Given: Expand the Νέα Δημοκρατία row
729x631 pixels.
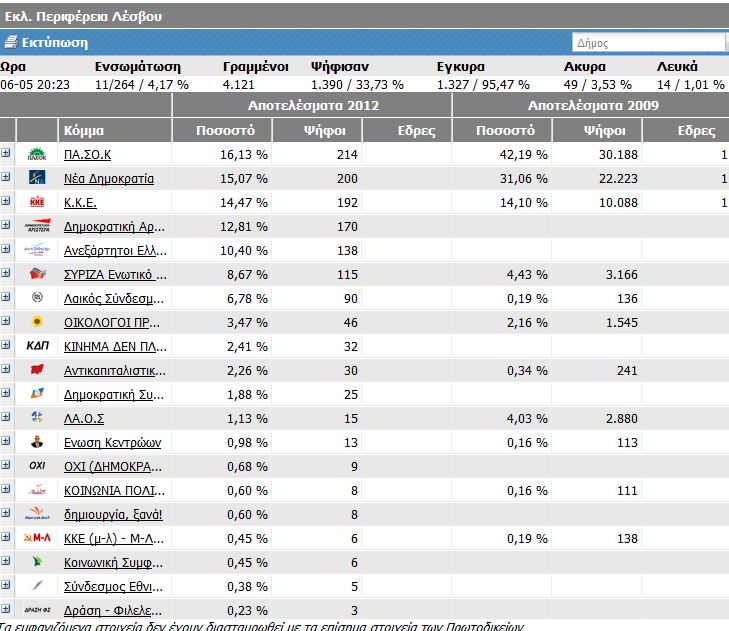Looking at the screenshot, I should click(x=6, y=177).
